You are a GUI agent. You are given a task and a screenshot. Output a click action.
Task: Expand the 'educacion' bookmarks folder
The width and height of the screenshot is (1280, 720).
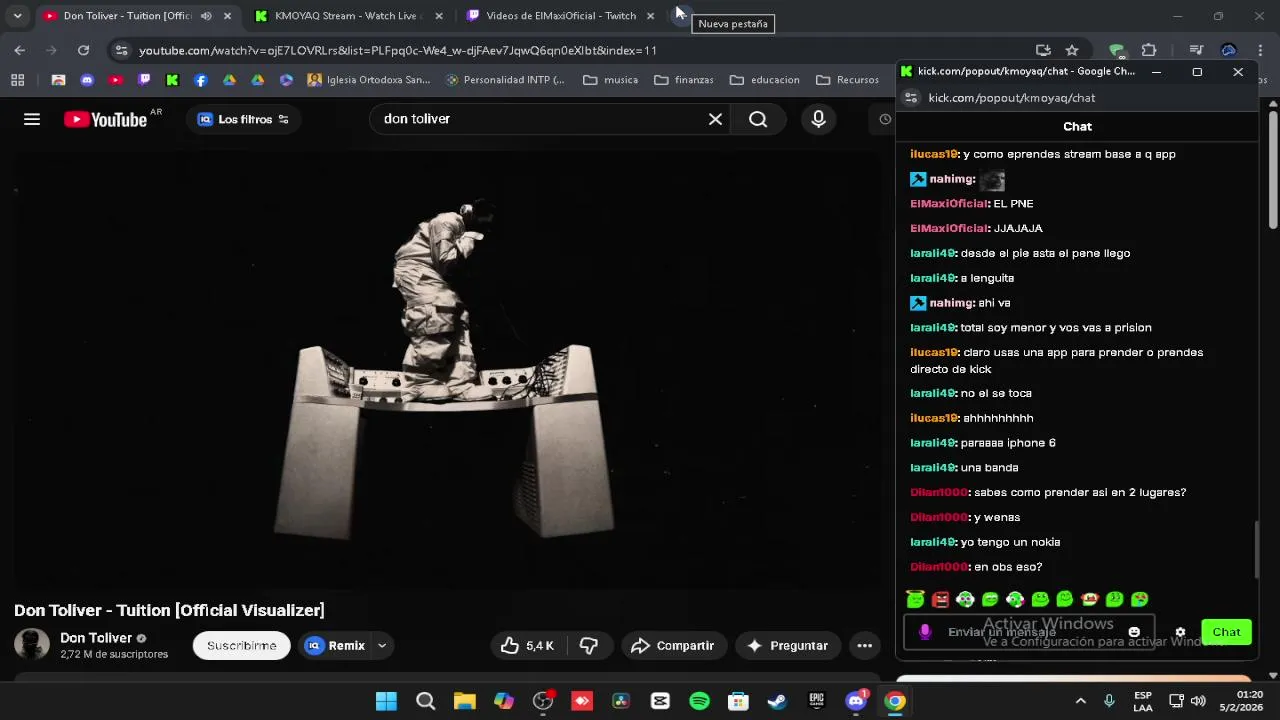pos(765,80)
